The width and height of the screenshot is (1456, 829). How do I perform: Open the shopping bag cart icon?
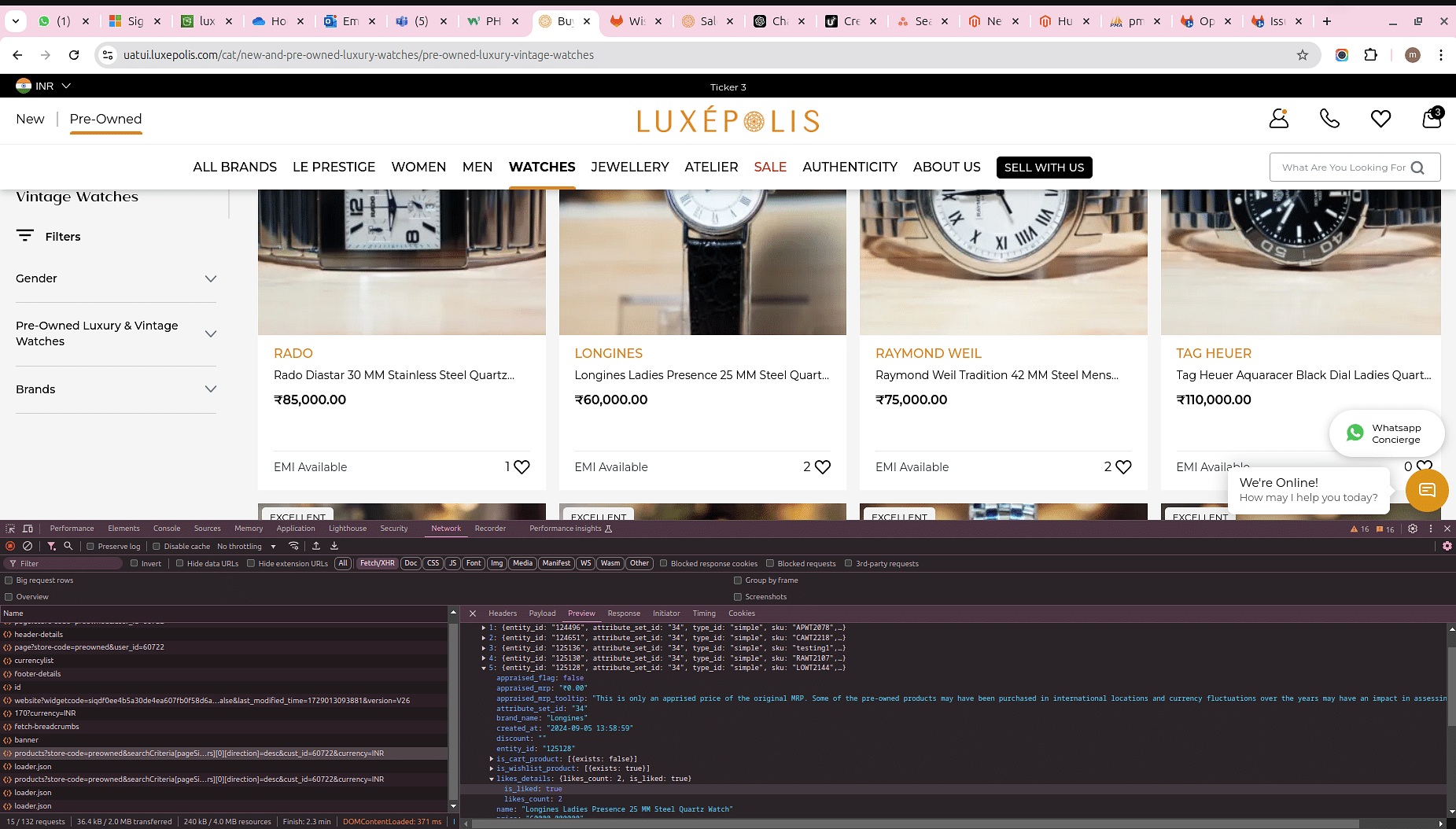[1432, 118]
